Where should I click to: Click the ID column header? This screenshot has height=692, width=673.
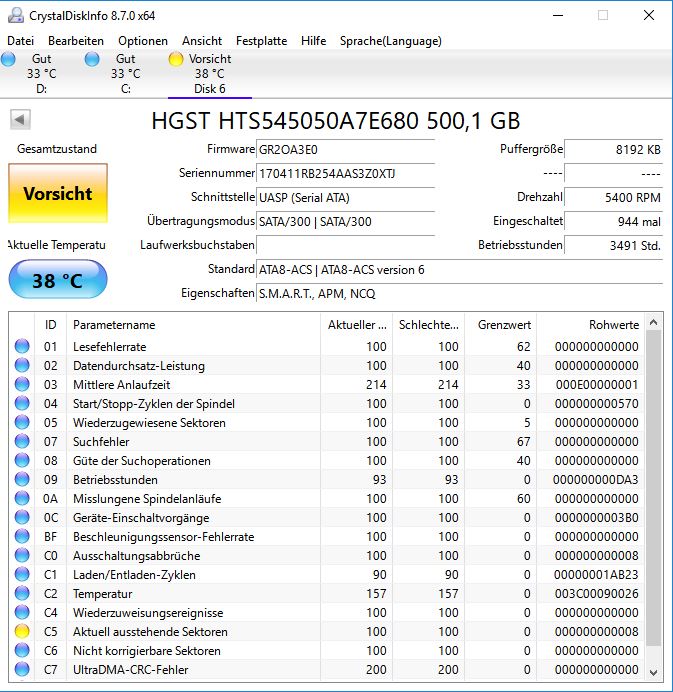click(x=50, y=325)
